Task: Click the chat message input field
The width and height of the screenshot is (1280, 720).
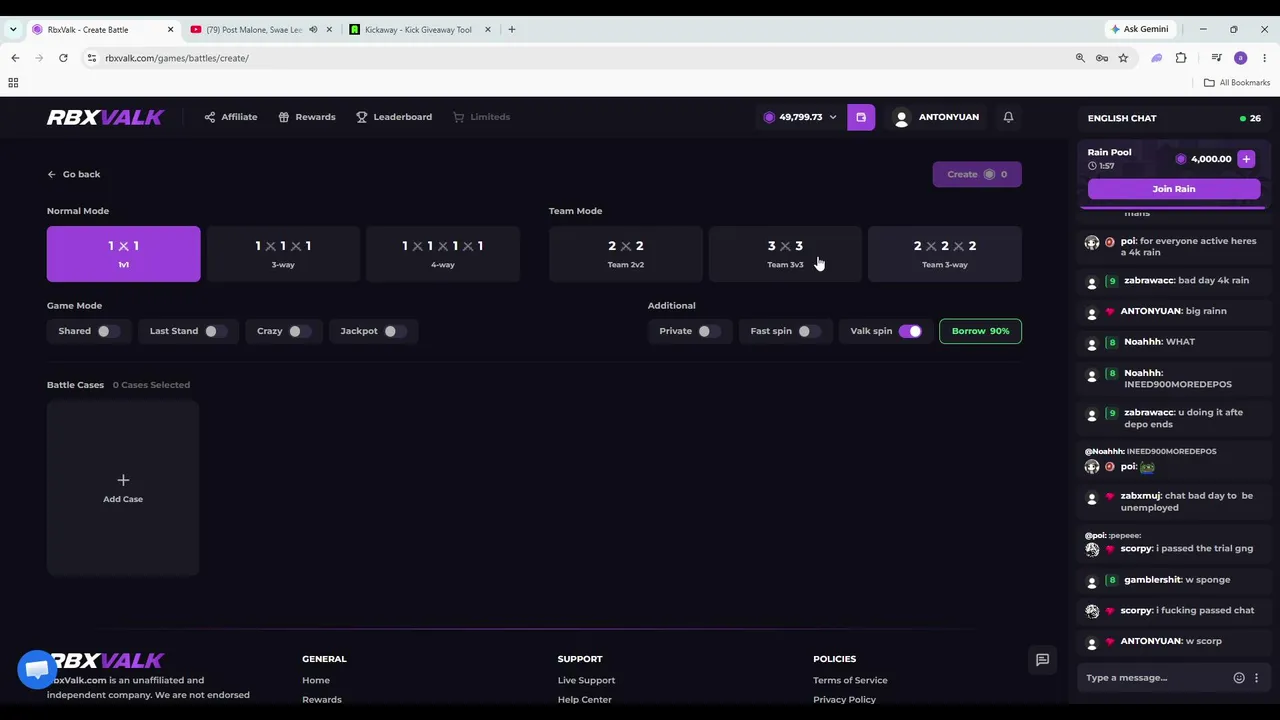Action: click(x=1155, y=678)
